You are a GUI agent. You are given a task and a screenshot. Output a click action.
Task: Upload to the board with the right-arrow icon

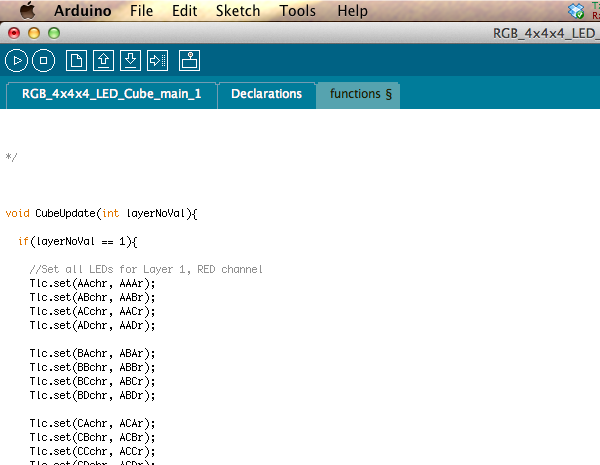point(158,60)
